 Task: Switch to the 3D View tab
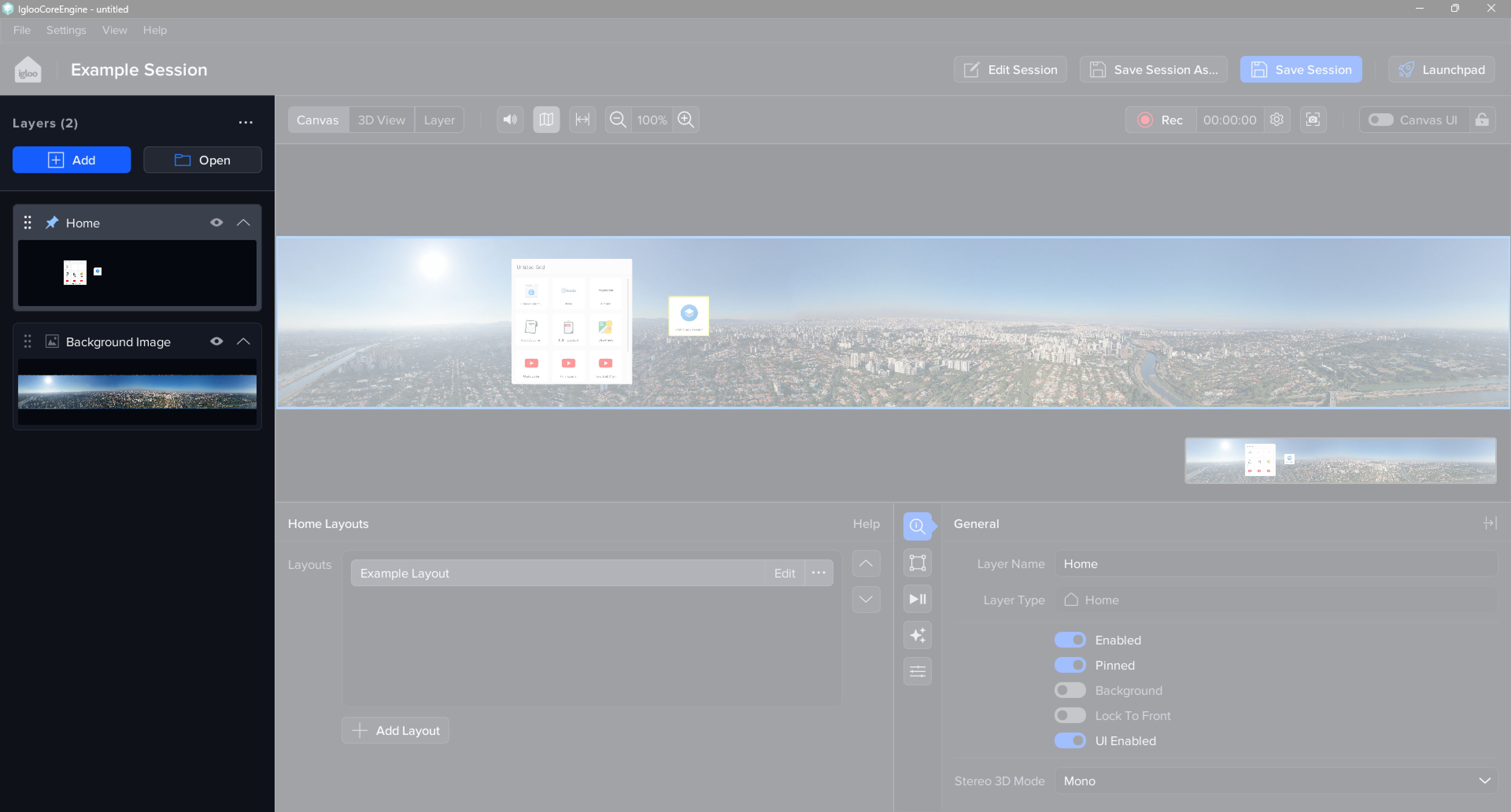(381, 120)
